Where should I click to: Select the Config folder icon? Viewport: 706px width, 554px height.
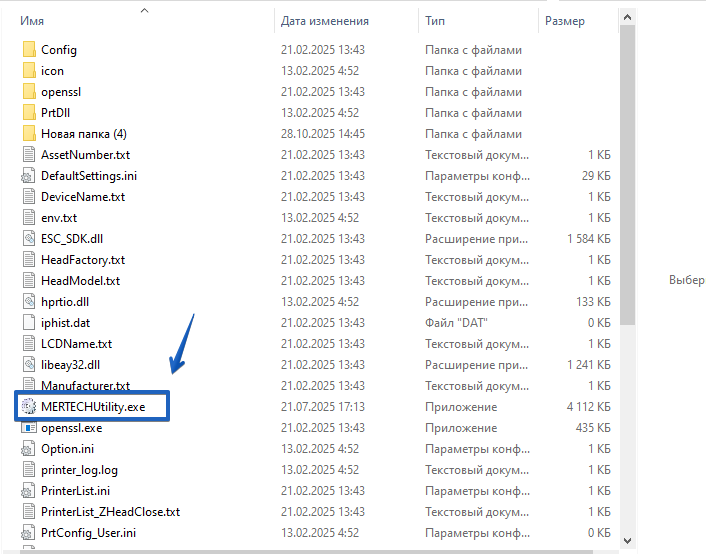[28, 50]
